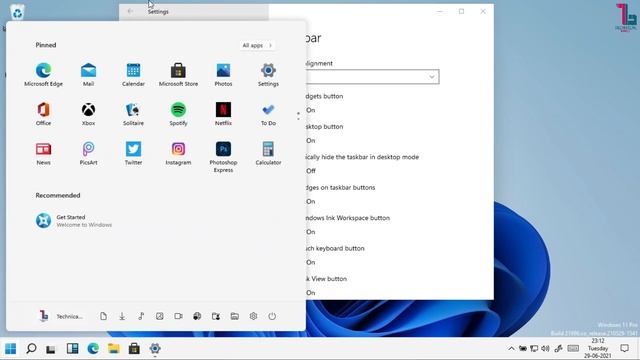Launch Calendar from the Start menu
This screenshot has width=640, height=360.
point(133,74)
